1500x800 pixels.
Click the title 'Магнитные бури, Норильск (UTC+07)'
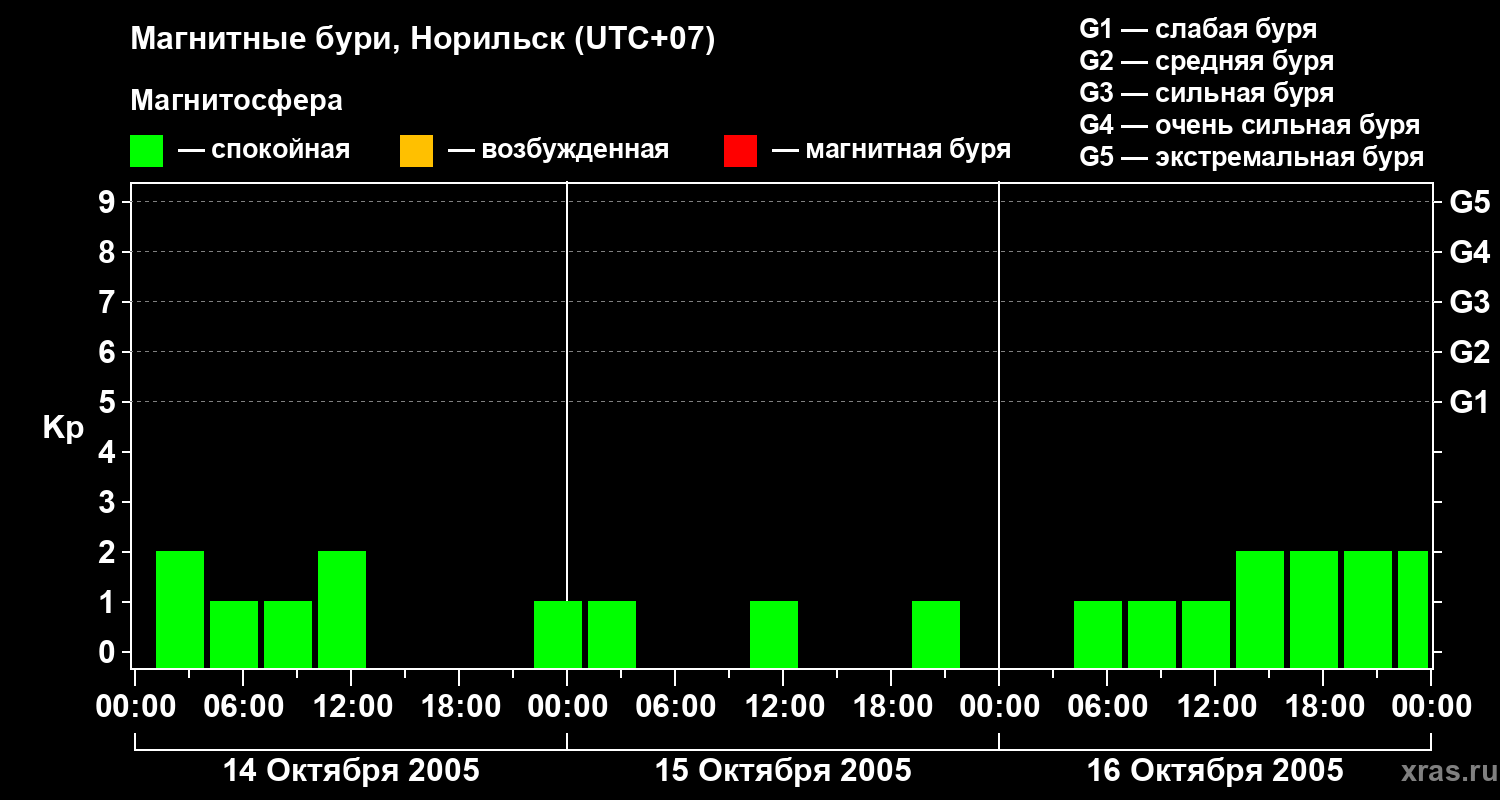click(423, 40)
